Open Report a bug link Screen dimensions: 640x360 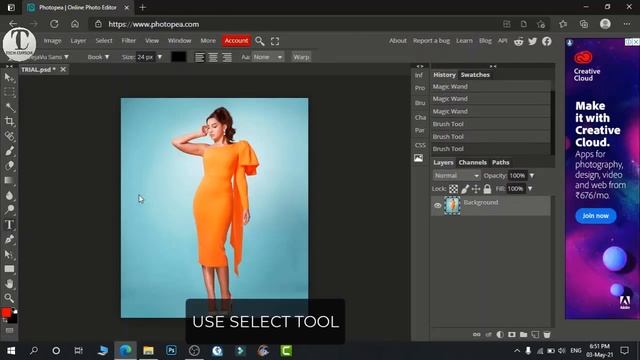pyautogui.click(x=431, y=41)
